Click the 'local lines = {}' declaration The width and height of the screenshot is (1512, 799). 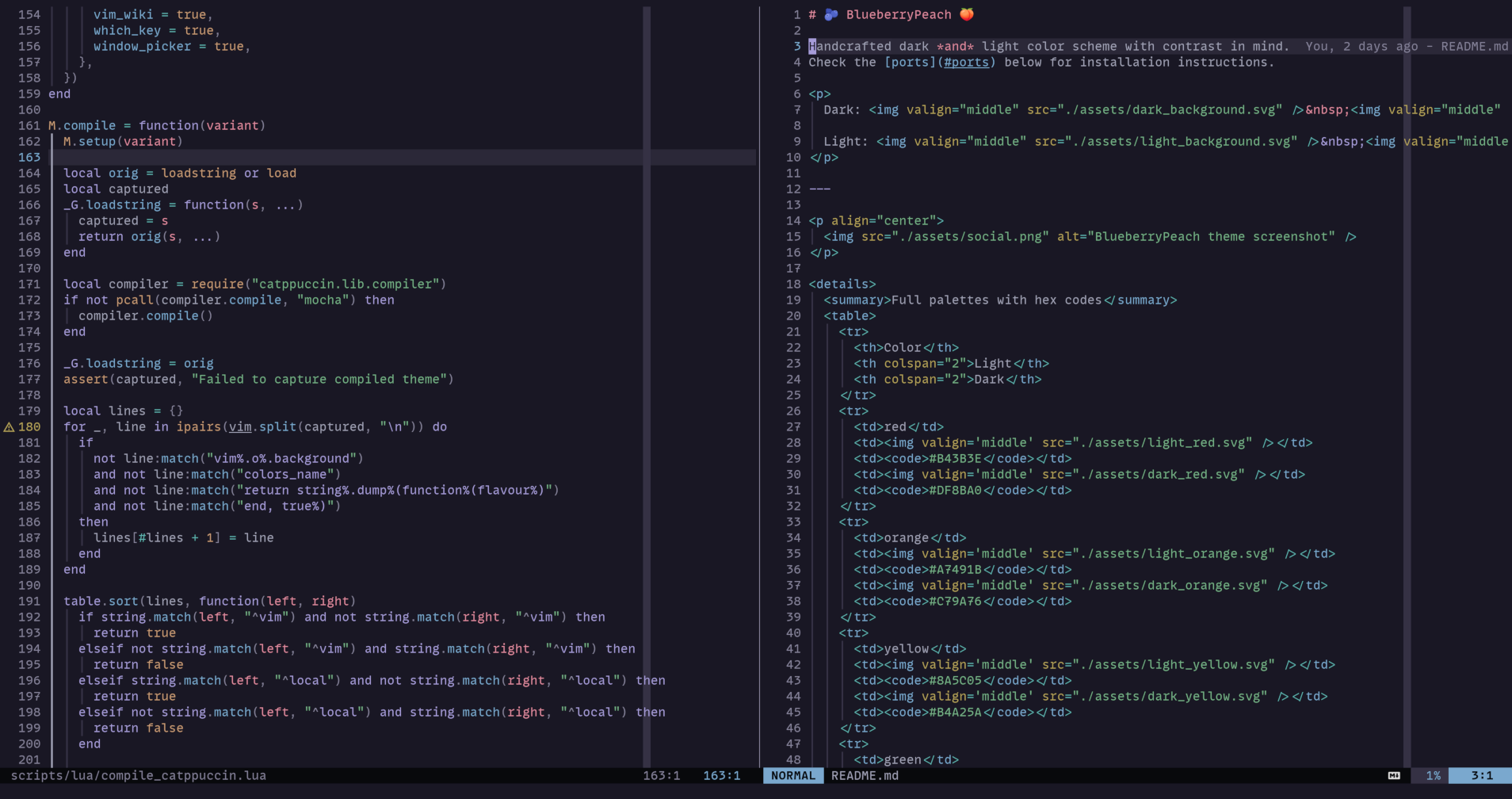pos(124,411)
